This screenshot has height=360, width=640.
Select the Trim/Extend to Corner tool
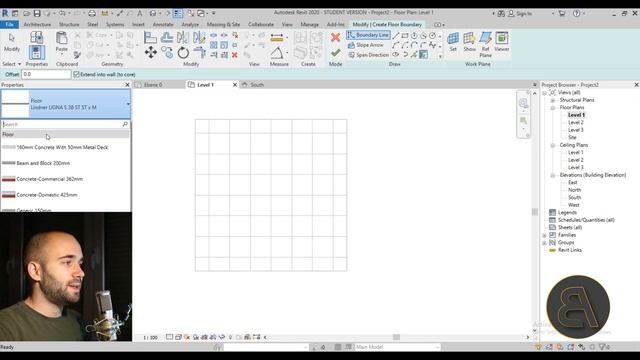coord(200,52)
